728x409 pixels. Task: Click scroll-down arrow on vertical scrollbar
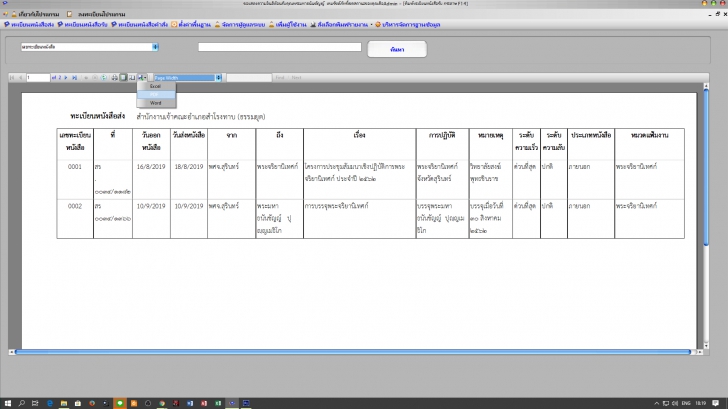tap(706, 346)
